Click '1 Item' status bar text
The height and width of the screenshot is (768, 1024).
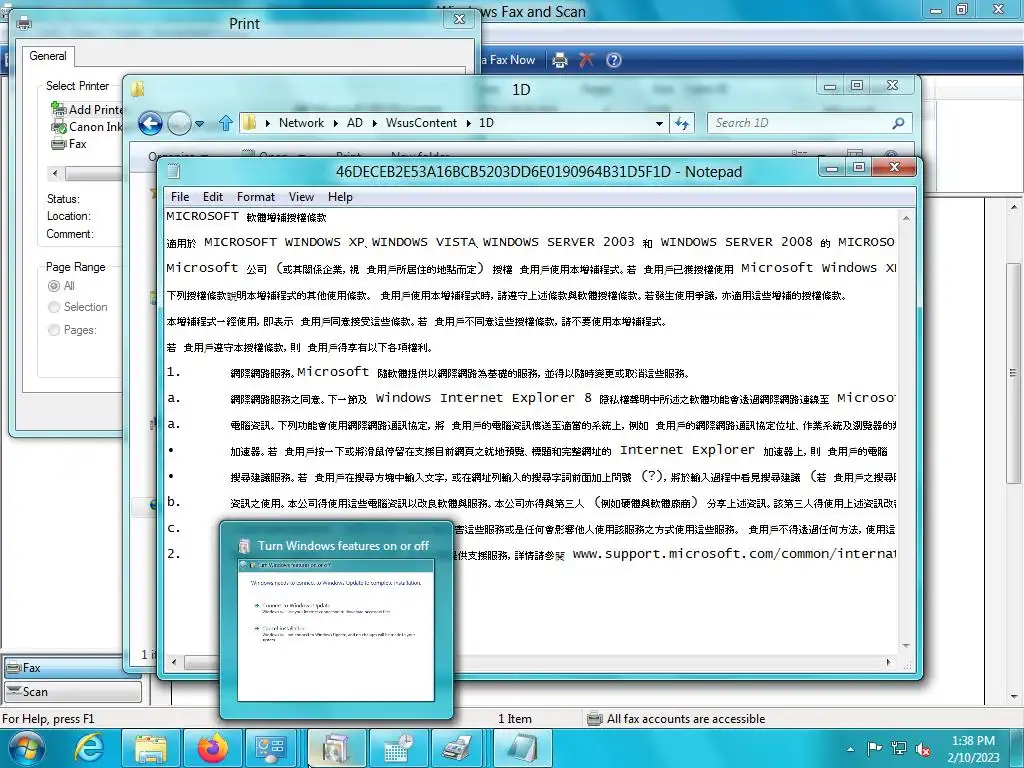pyautogui.click(x=515, y=719)
